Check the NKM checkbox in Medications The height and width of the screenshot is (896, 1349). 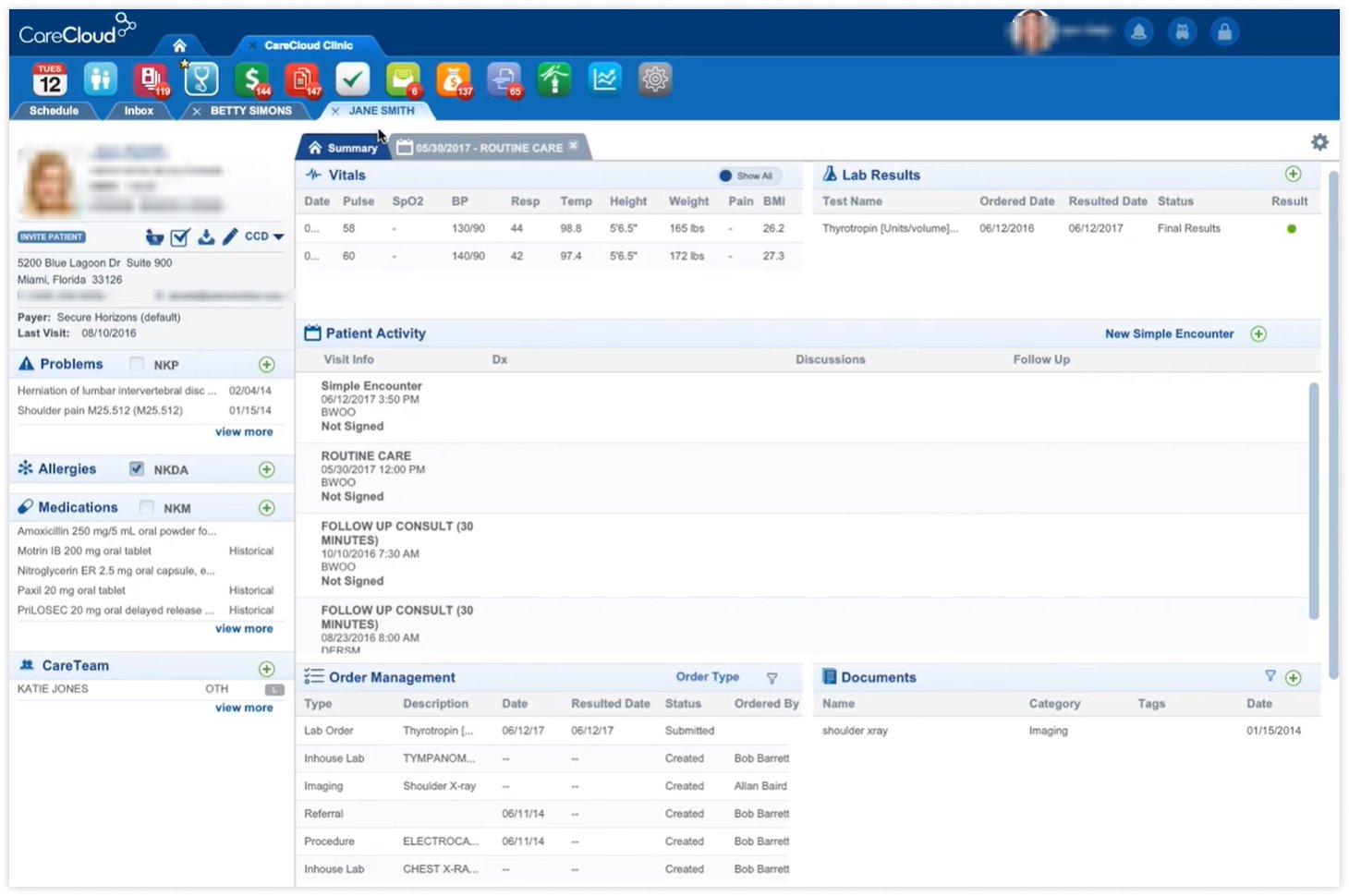tap(146, 507)
